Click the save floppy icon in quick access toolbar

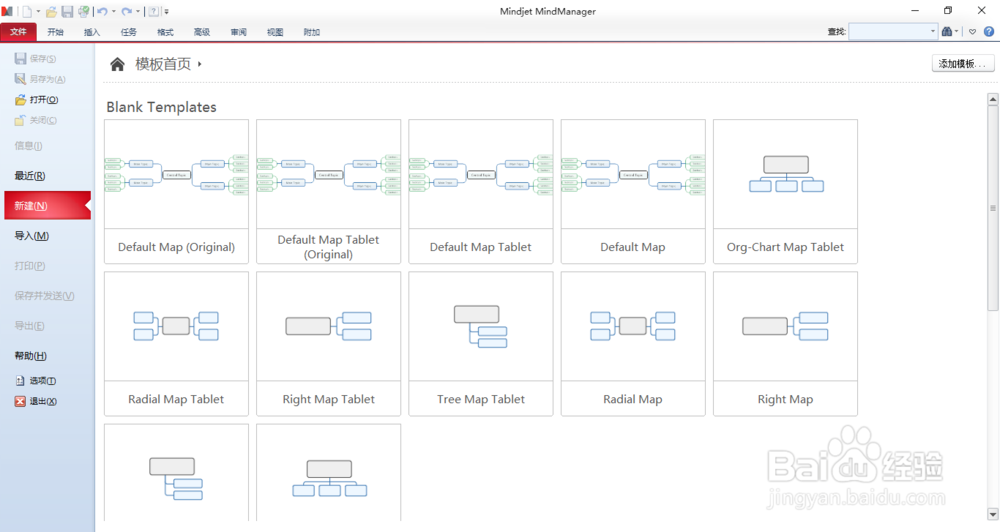[x=67, y=11]
